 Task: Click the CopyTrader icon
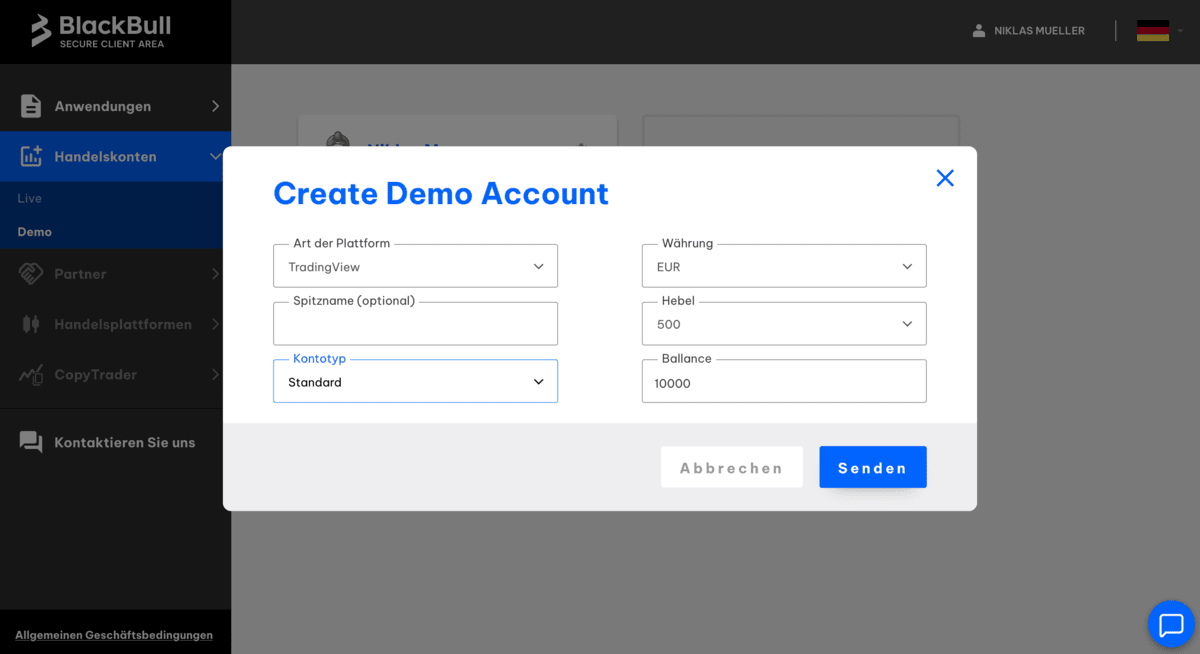tap(31, 375)
